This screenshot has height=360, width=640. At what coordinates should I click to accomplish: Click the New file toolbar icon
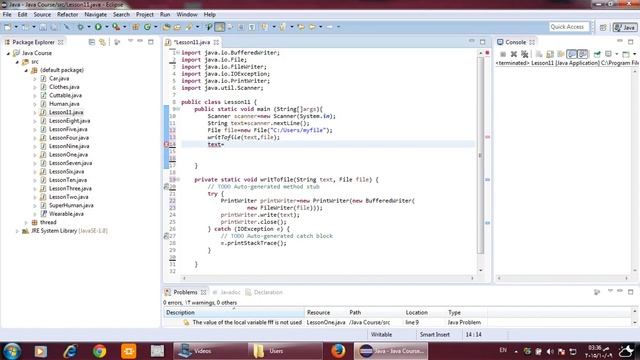click(x=8, y=27)
